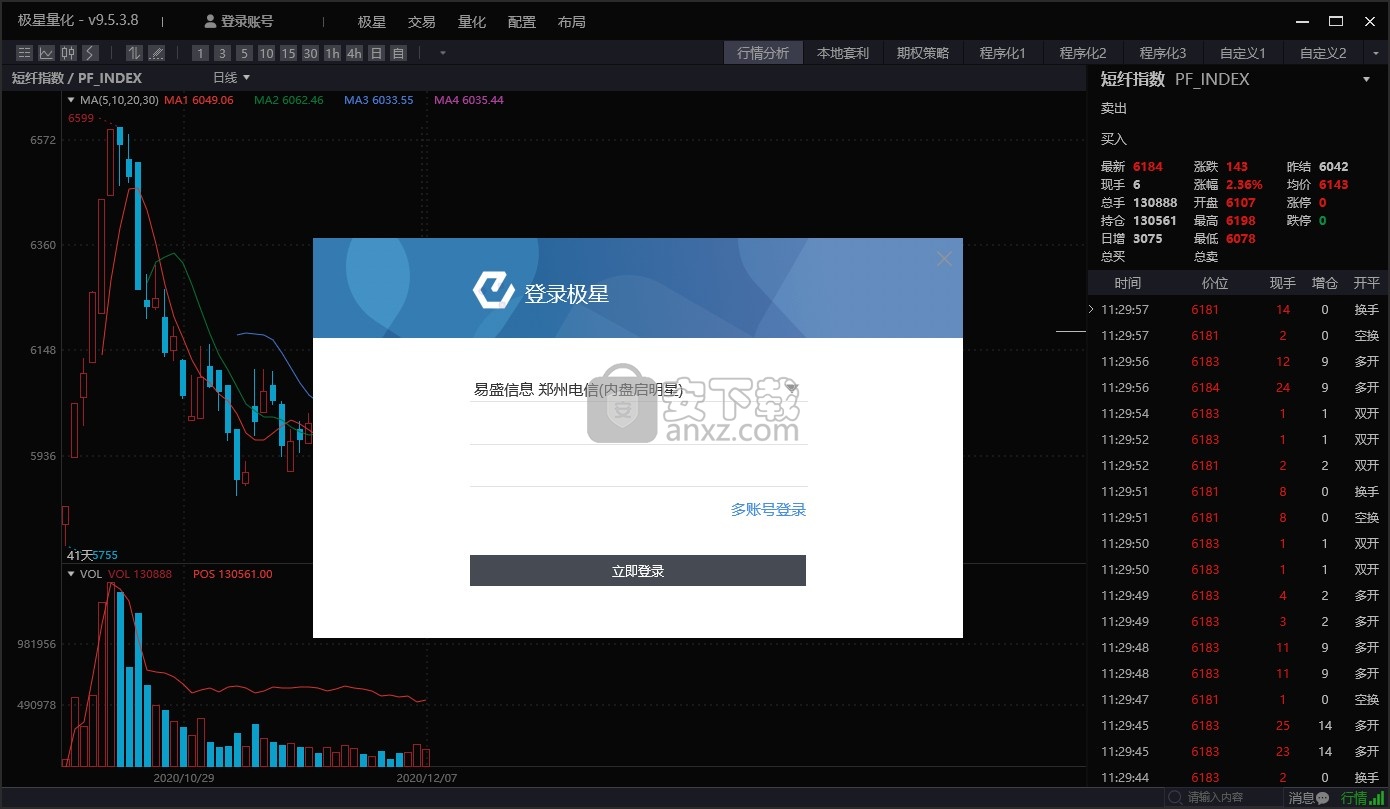Click the MA1 6049.06 indicator label
The image size is (1390, 809).
coord(199,100)
